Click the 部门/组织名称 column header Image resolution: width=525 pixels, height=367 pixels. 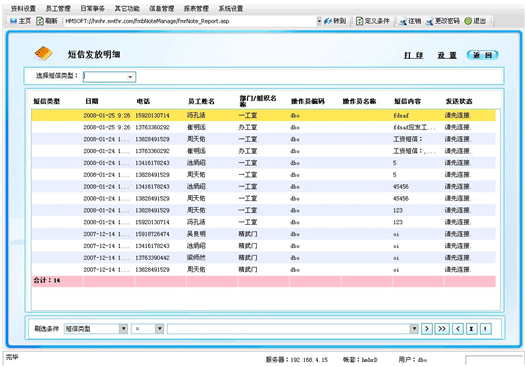258,101
